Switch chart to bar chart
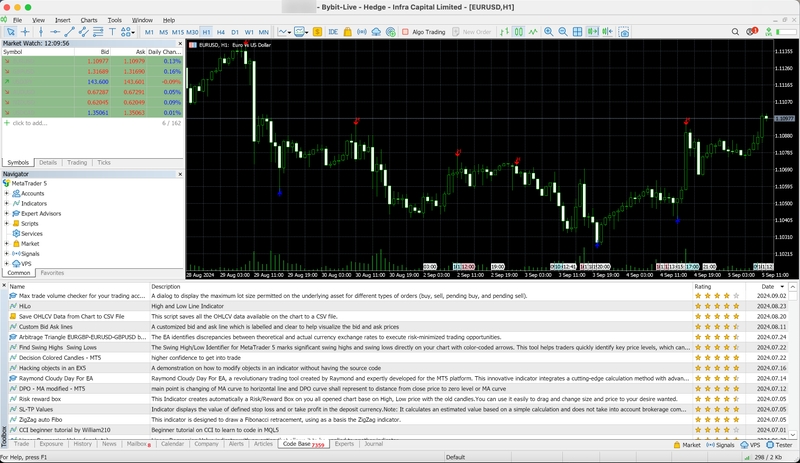Screen dimensions: 800x463 (504, 32)
